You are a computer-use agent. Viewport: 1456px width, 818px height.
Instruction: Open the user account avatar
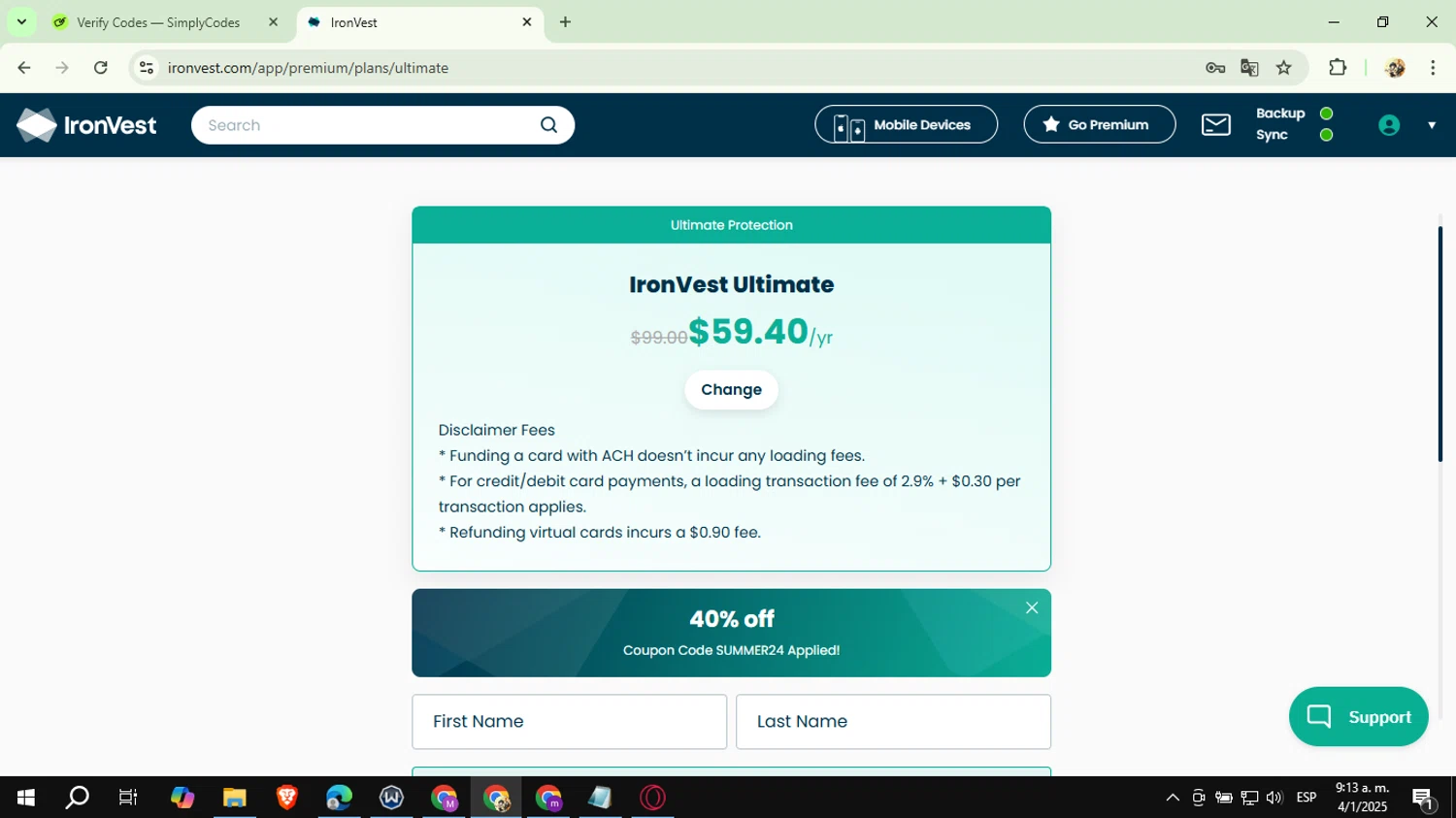click(1389, 125)
